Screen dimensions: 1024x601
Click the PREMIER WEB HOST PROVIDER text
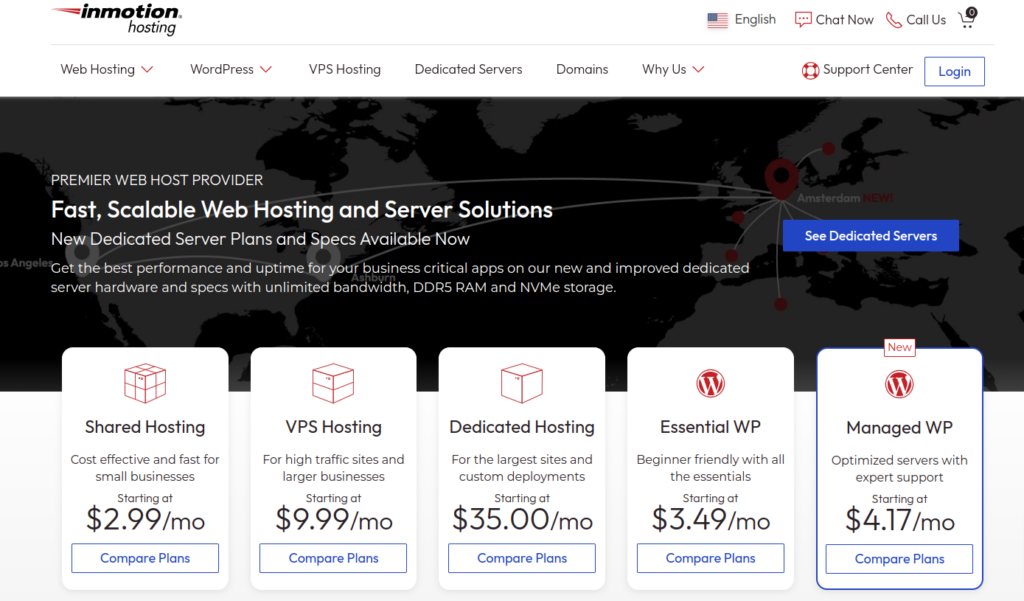pos(157,180)
